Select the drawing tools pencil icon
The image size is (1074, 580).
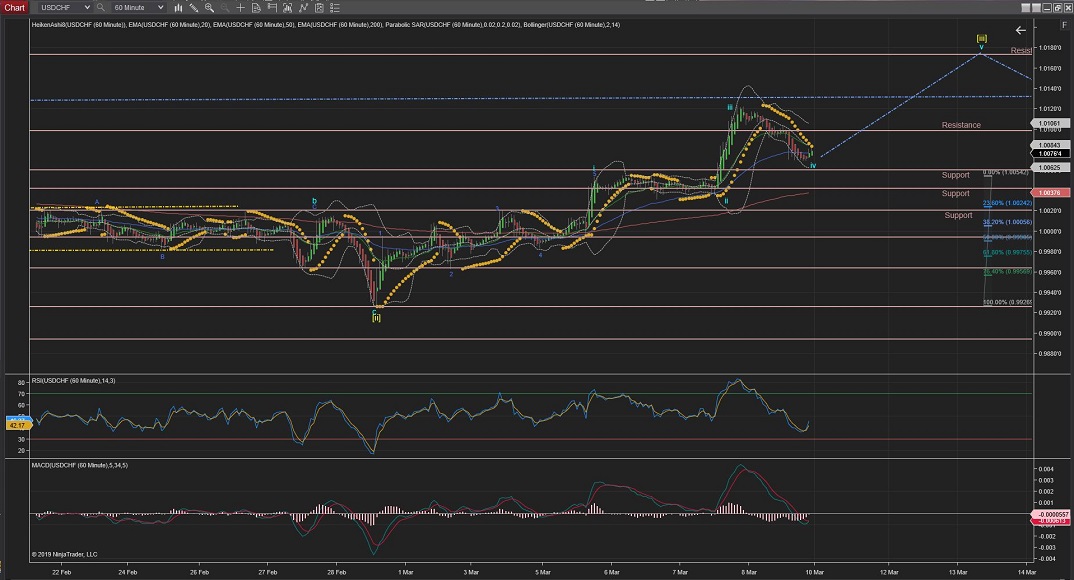tap(194, 8)
